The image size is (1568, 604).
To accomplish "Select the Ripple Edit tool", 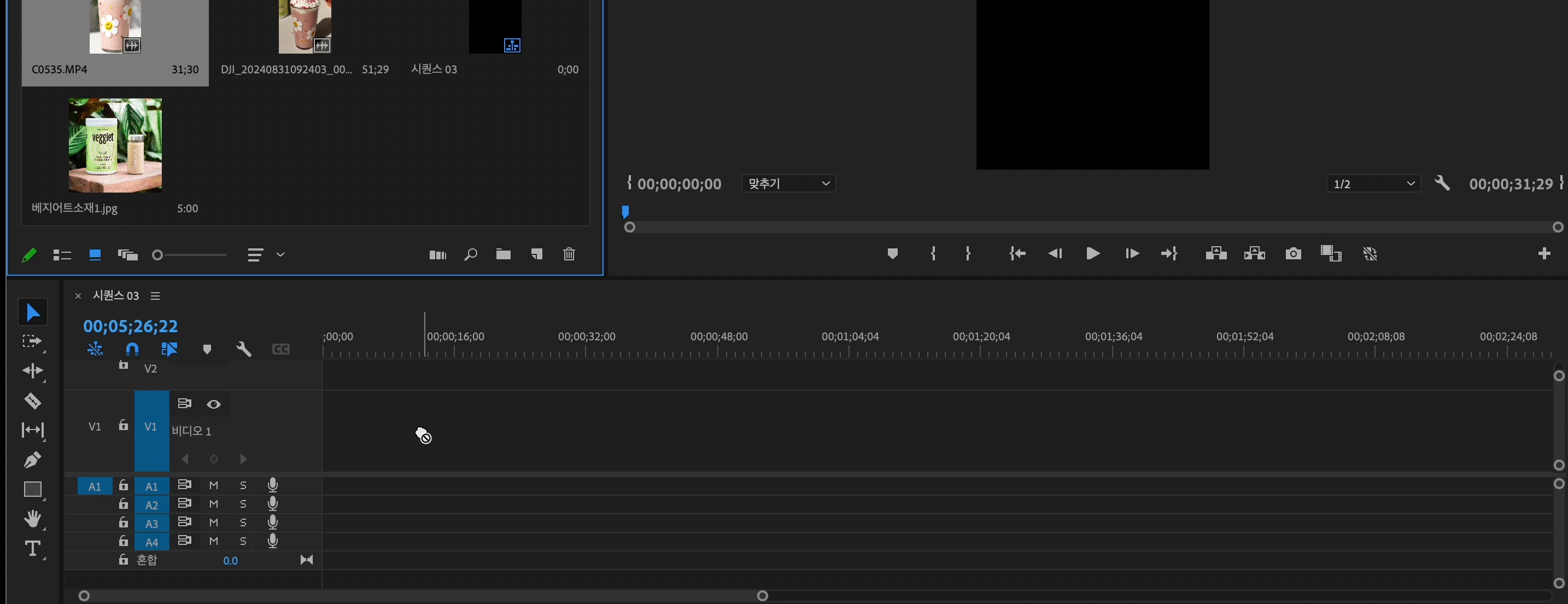I will tap(32, 371).
